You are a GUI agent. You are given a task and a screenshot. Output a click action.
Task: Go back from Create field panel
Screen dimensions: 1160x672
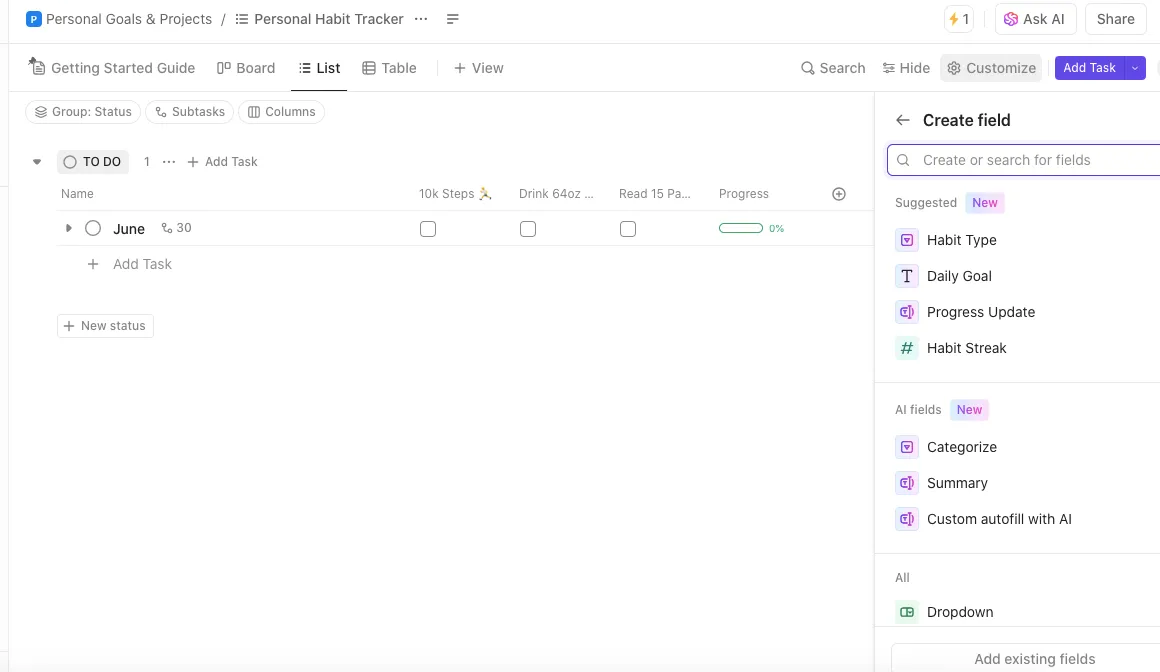click(903, 120)
